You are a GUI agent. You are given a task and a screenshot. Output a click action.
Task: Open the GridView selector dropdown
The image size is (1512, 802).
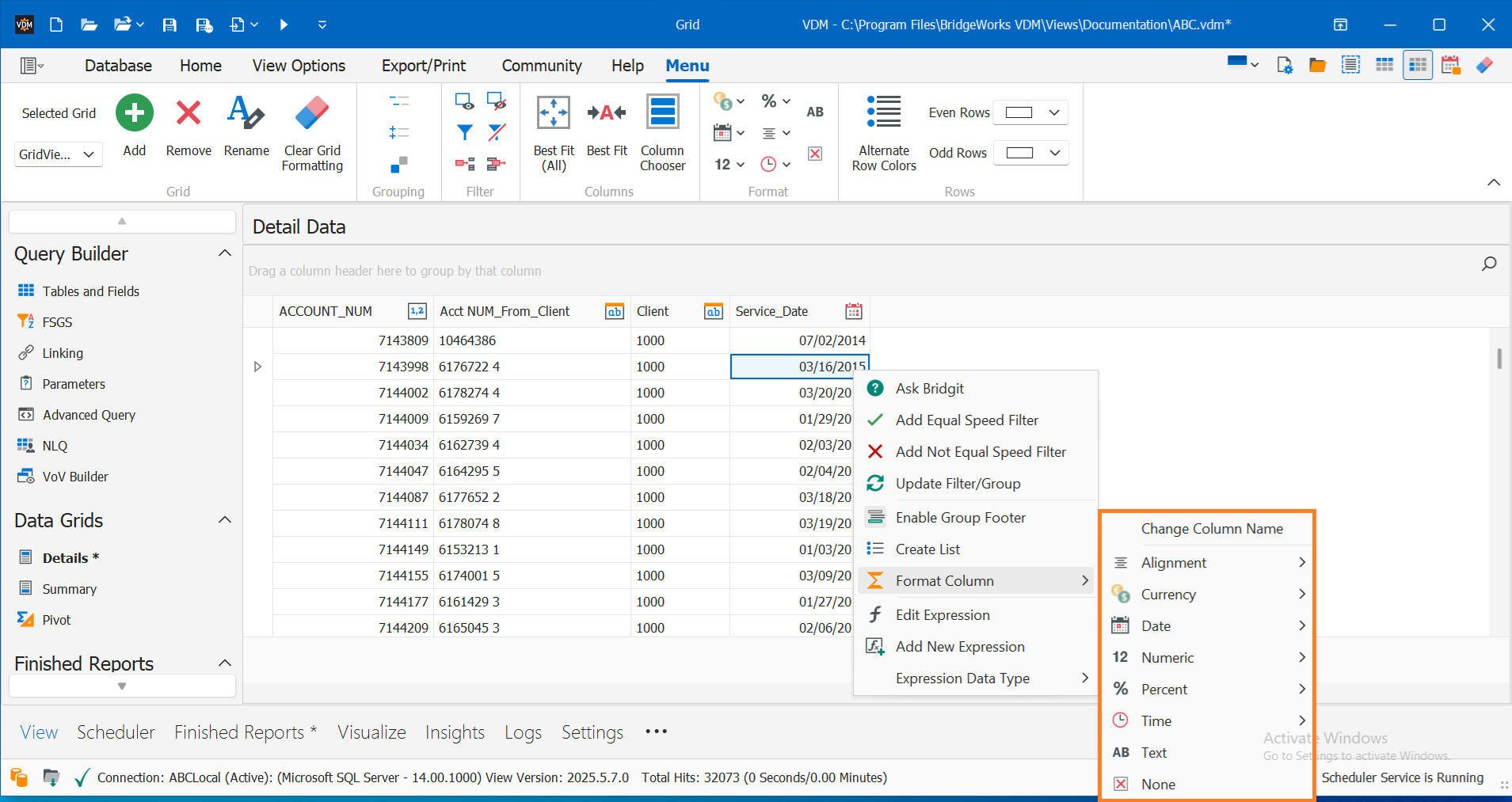coord(57,154)
